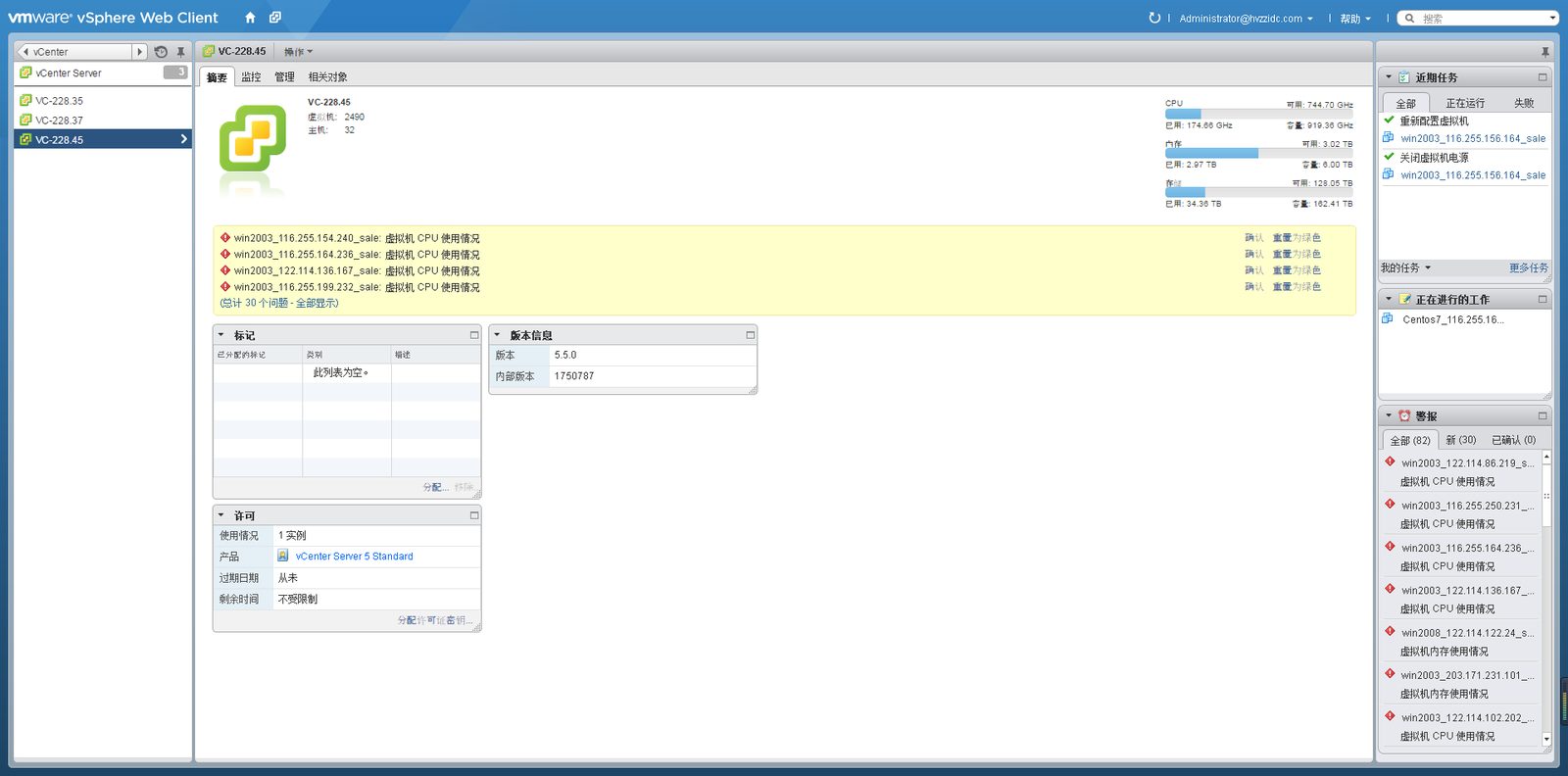The height and width of the screenshot is (776, 1568).
Task: Open the Help (帮助) dropdown
Action: (x=1355, y=19)
